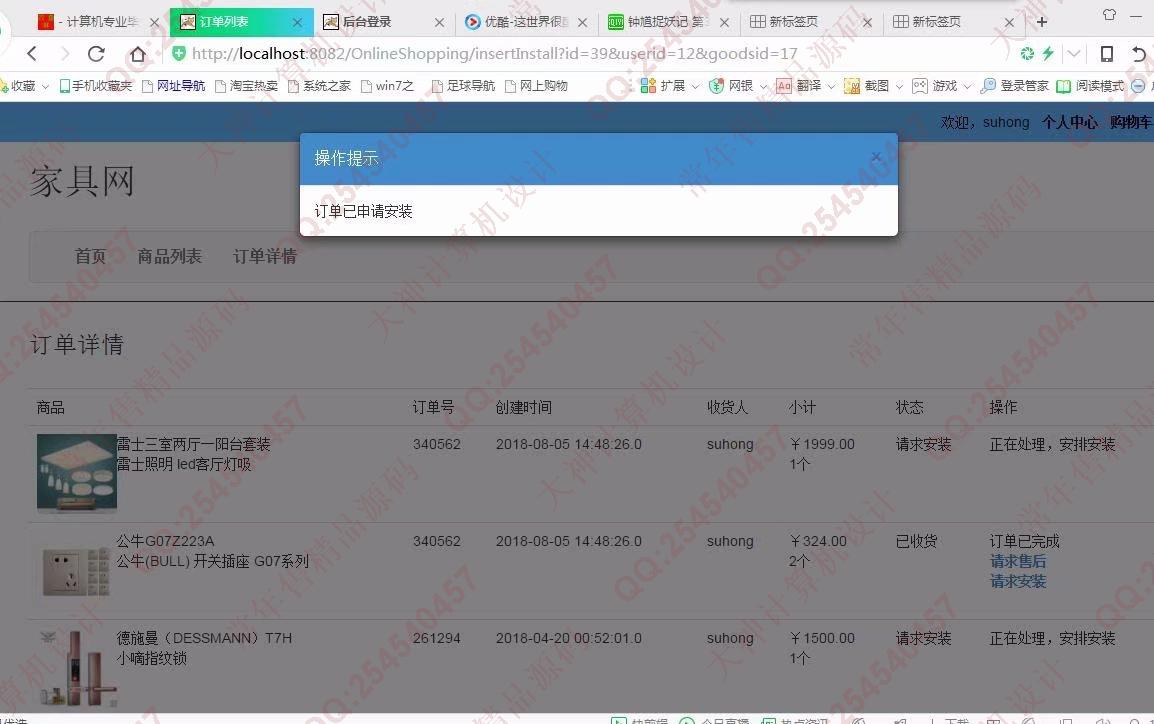Click the green security shield in address bar
Screen dimensions: 1154x724
[179, 53]
